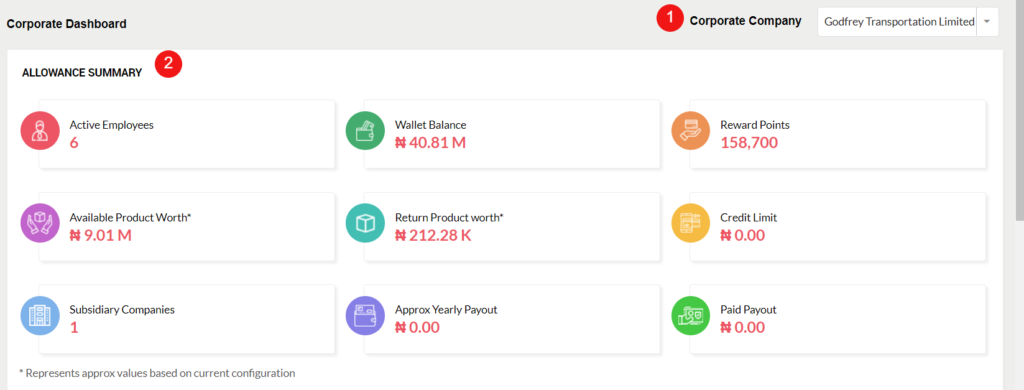Click the red number 1 marker
The height and width of the screenshot is (390, 1024).
[670, 18]
